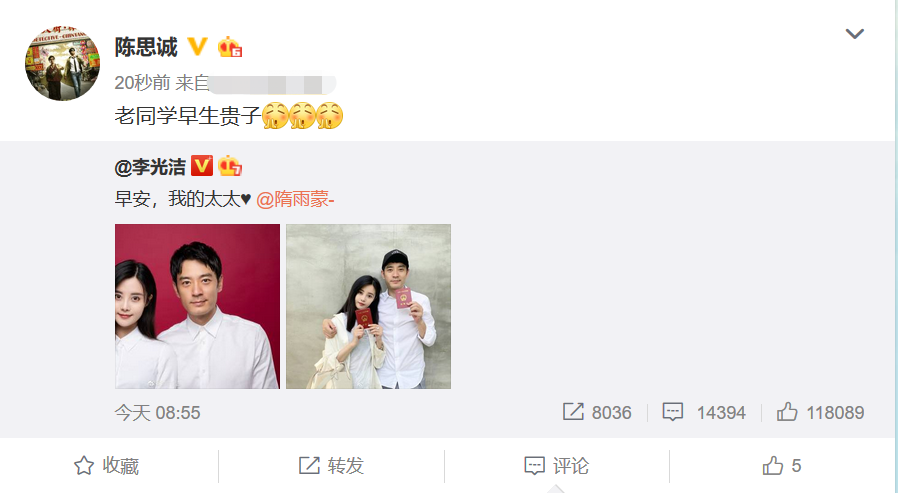This screenshot has height=493, width=898.
Task: Click the red V badge beside 李光洁
Action: pyautogui.click(x=202, y=166)
